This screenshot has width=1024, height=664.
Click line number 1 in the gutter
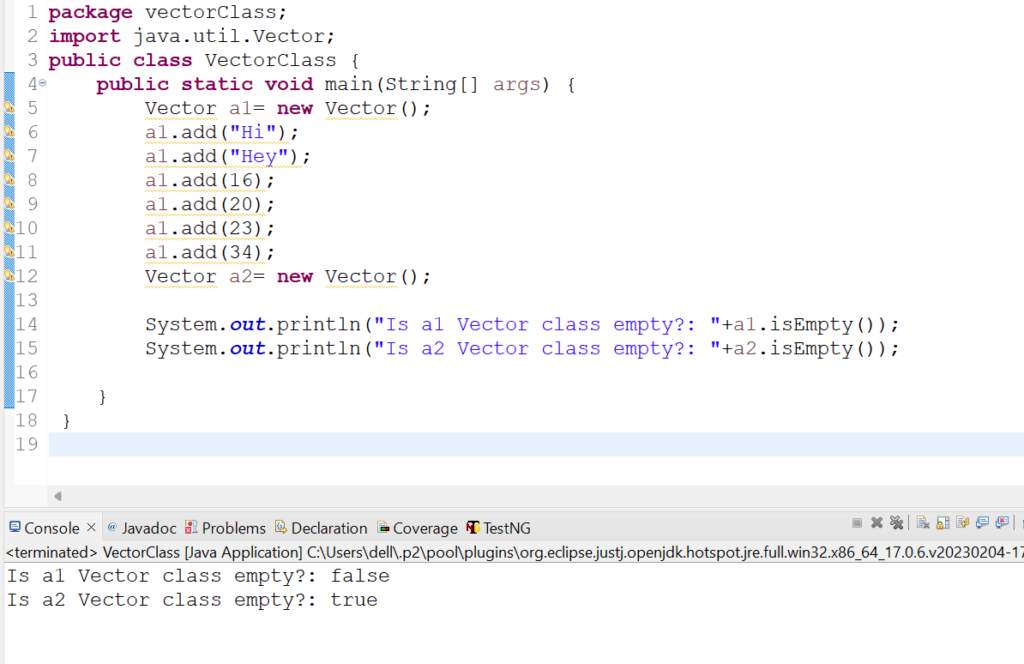point(32,12)
